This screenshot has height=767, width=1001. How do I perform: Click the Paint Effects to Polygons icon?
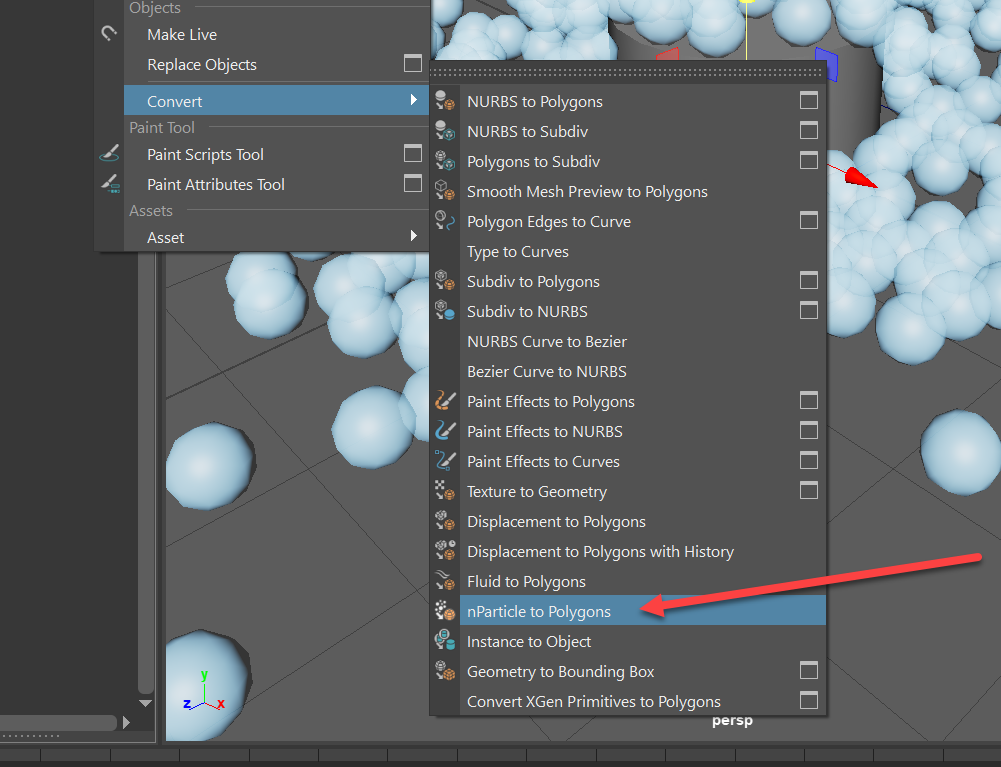(x=445, y=401)
